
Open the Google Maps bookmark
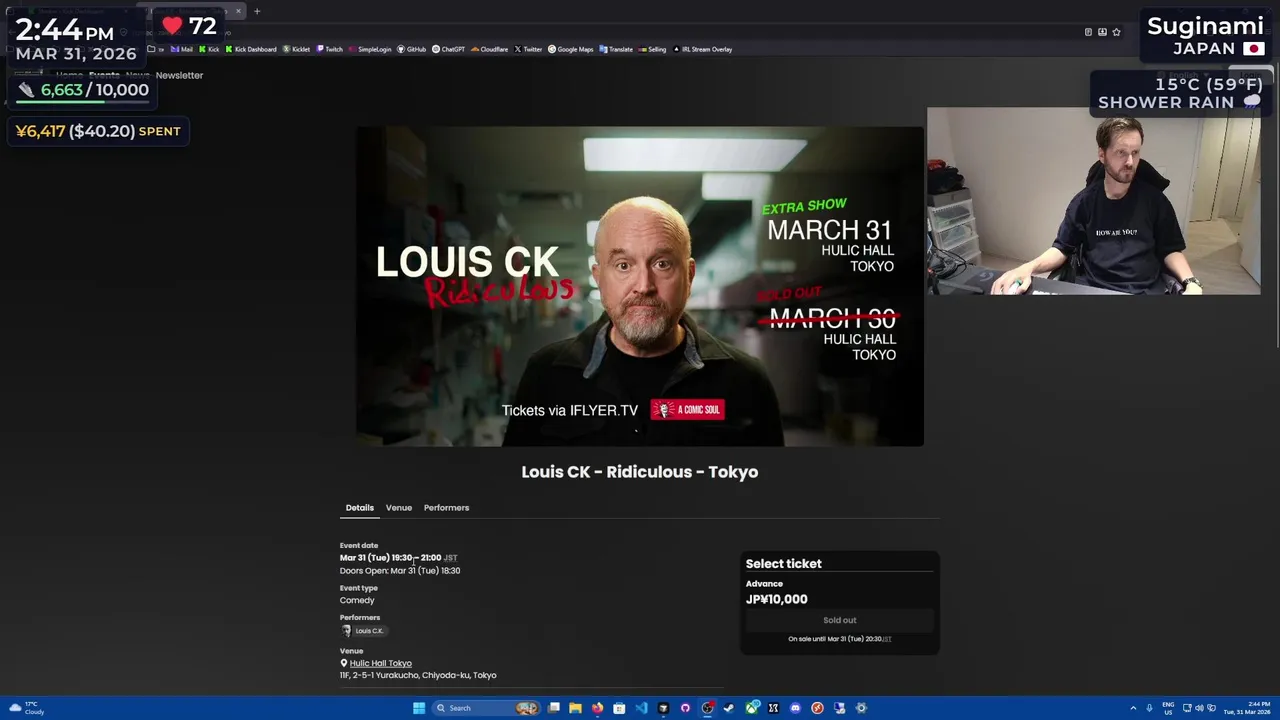(x=571, y=49)
